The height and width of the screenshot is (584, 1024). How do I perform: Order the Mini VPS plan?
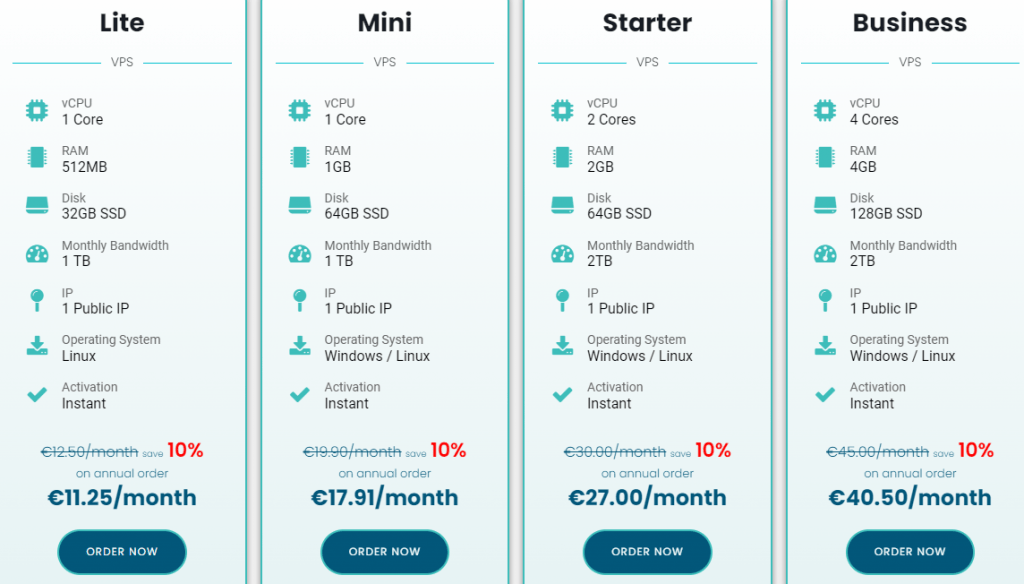coord(385,552)
